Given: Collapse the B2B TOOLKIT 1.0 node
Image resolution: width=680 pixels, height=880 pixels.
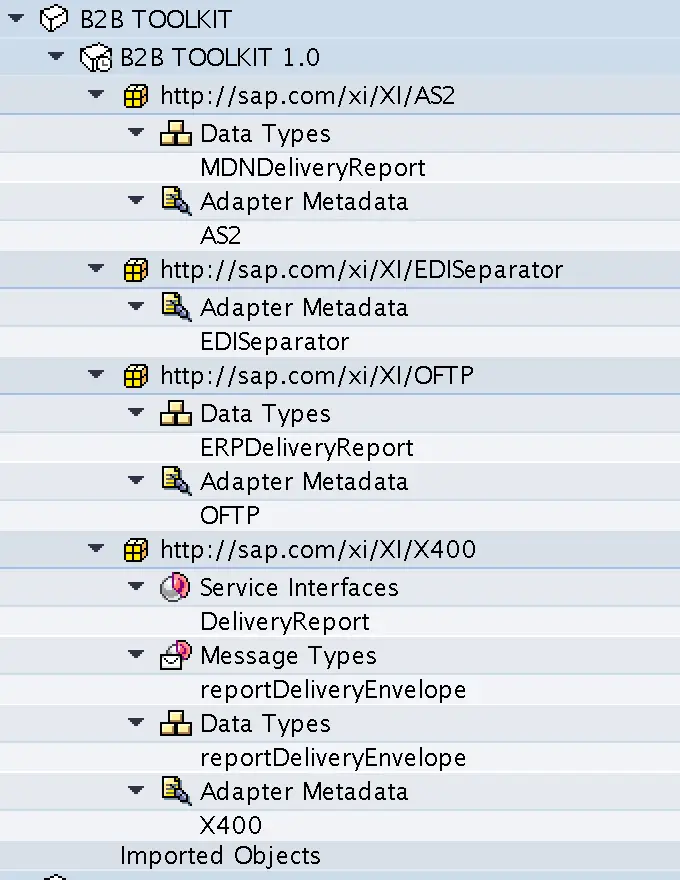Looking at the screenshot, I should click(x=56, y=56).
